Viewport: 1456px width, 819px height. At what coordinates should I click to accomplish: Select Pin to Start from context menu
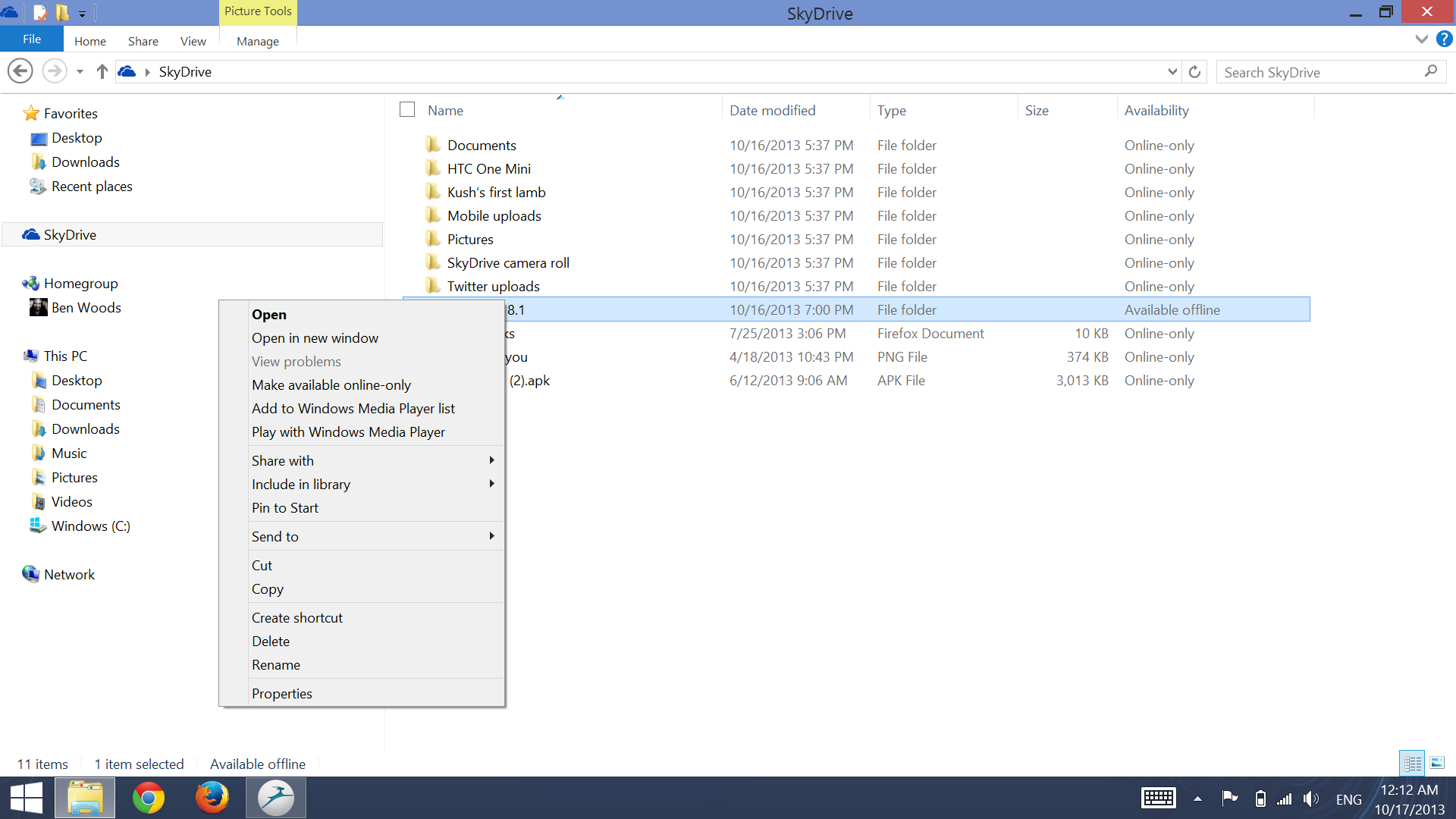(x=285, y=507)
